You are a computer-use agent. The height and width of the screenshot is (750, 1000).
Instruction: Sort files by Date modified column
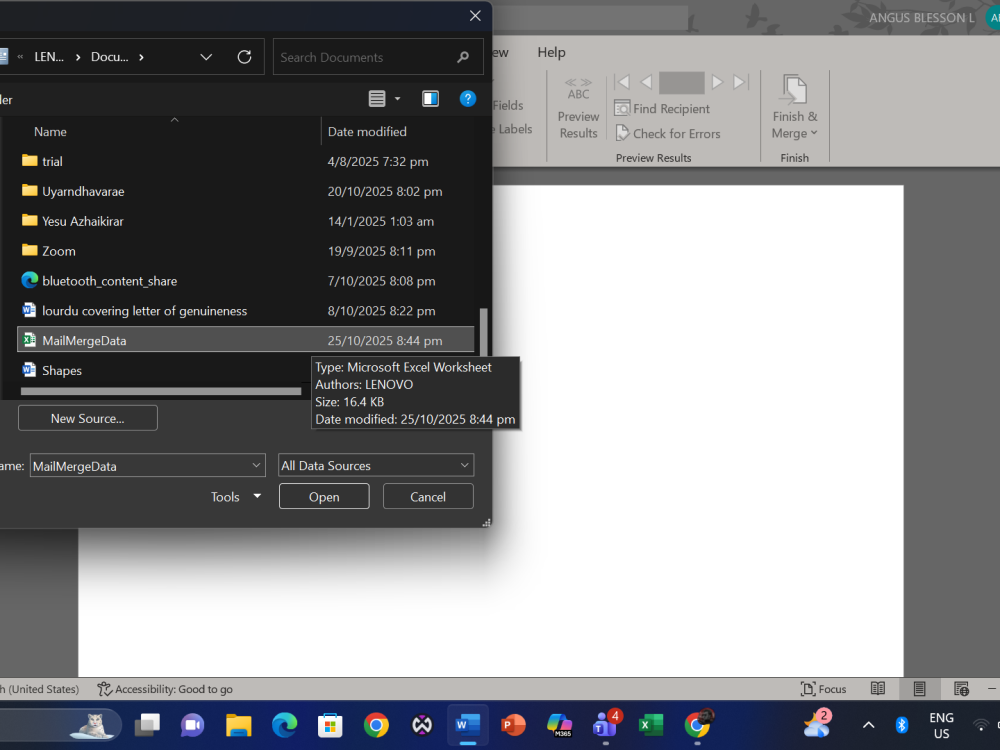click(367, 132)
